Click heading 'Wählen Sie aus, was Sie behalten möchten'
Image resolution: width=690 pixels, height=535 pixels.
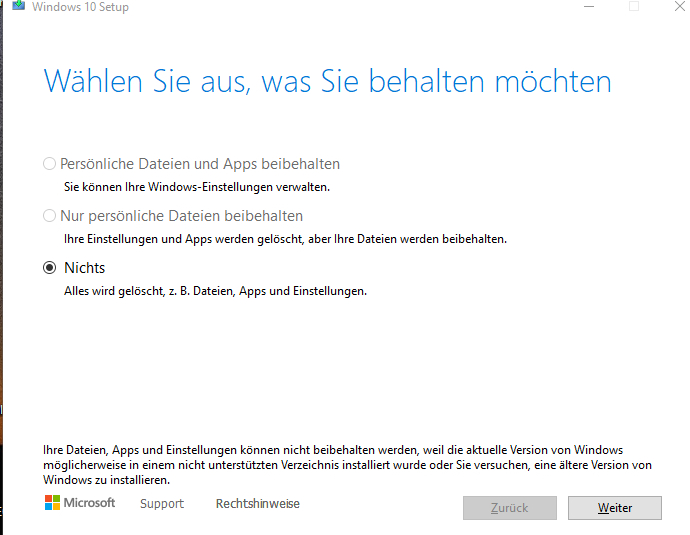327,81
